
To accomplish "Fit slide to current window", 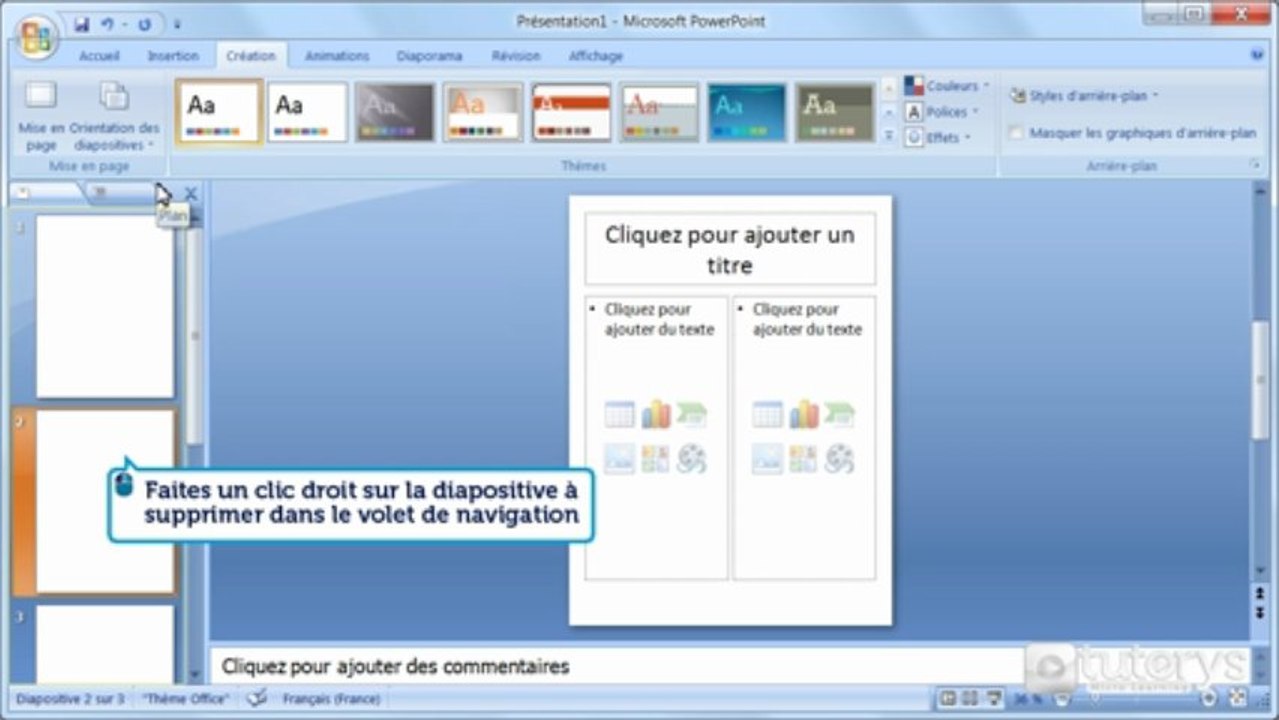I will click(x=1238, y=698).
